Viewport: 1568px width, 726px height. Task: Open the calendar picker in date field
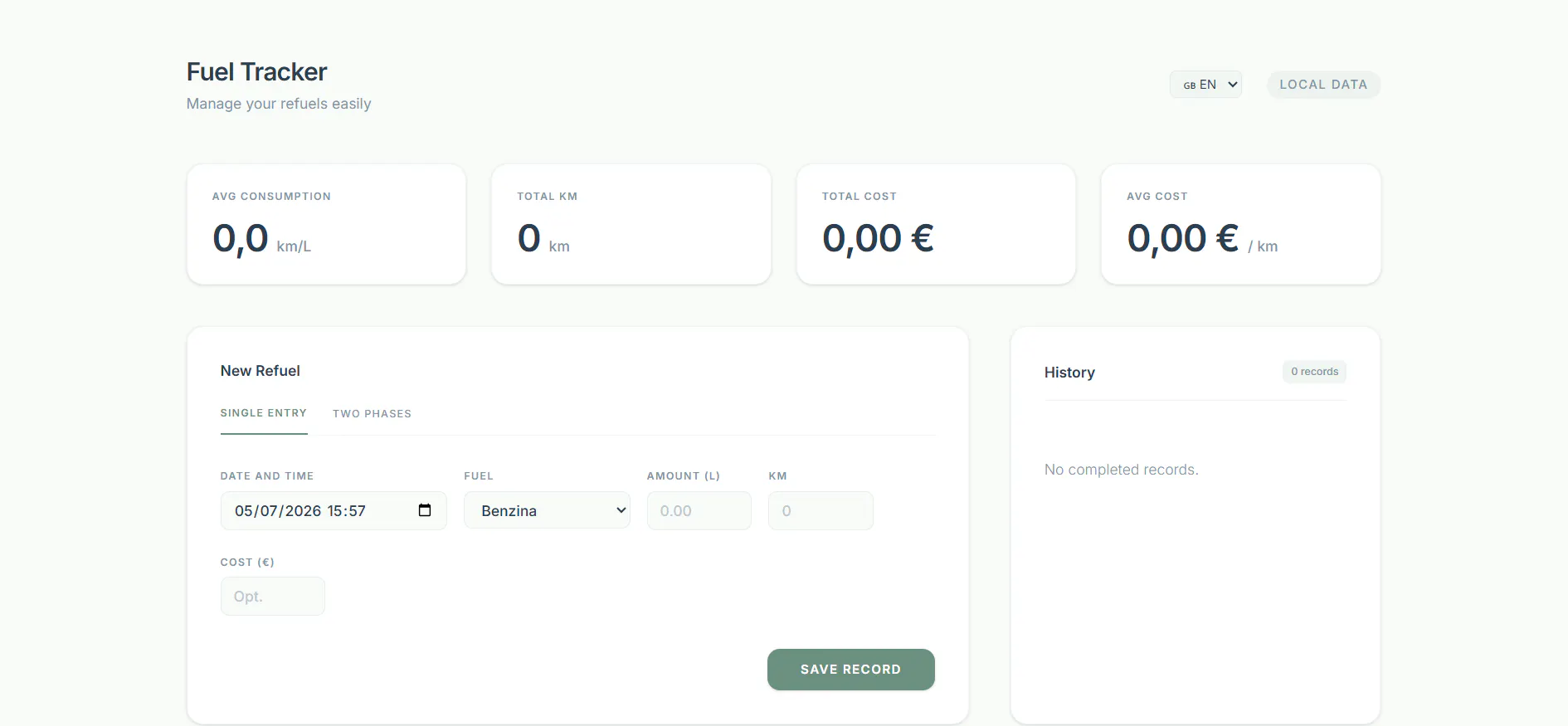coord(425,510)
